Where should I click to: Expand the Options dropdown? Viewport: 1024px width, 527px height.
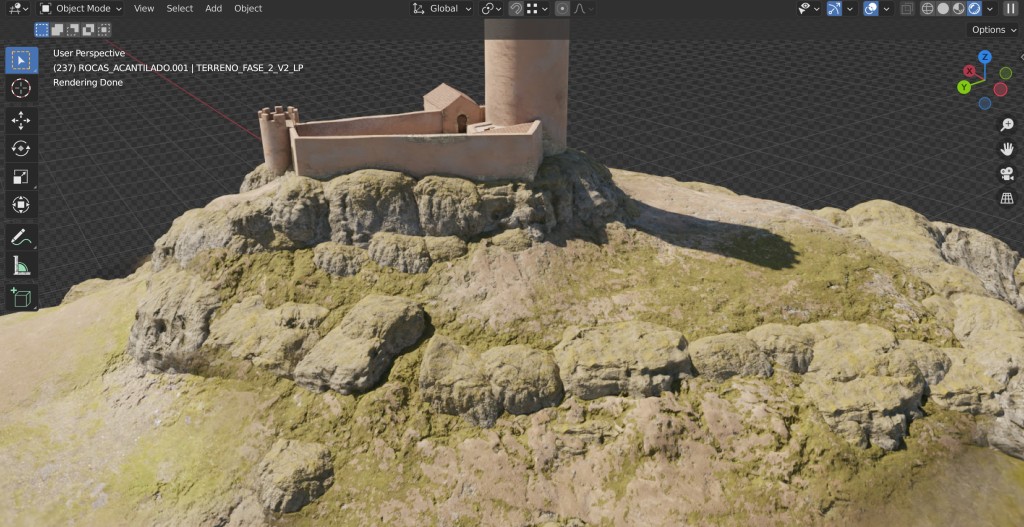pos(993,30)
